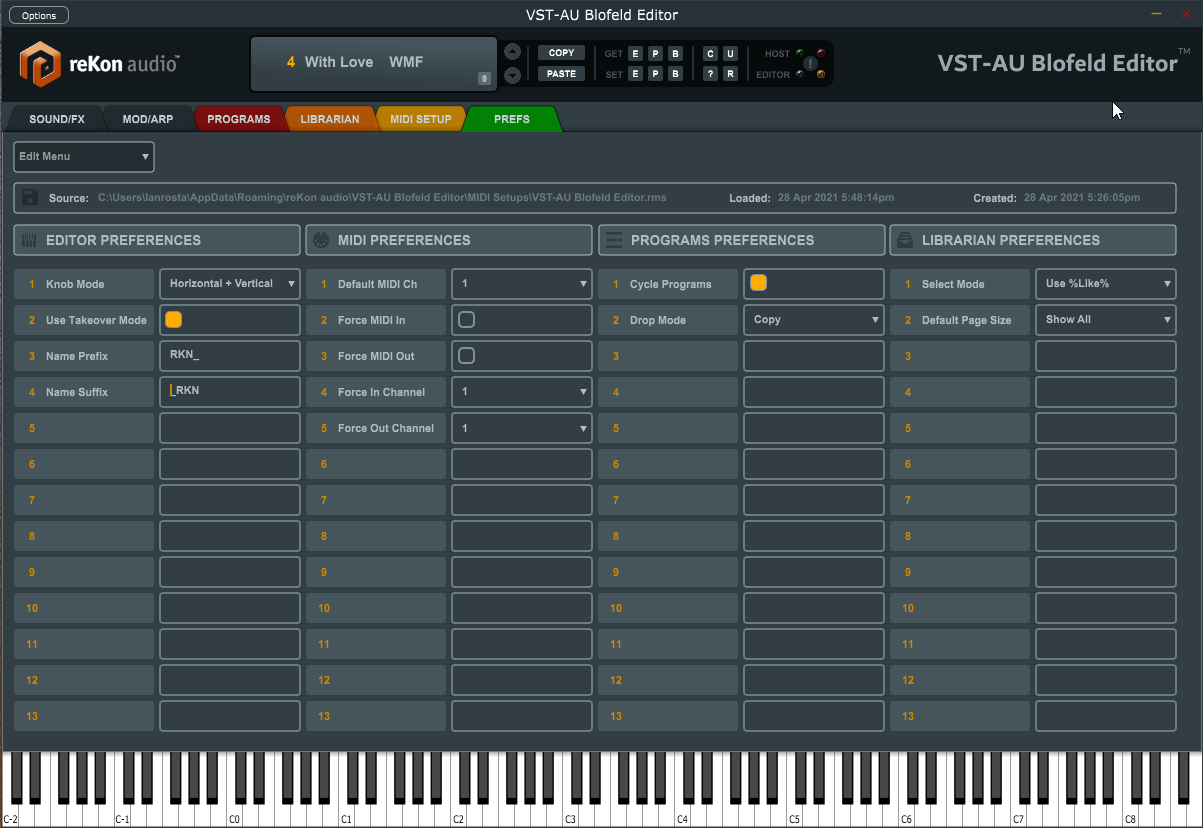Open the Select Mode dropdown

coord(1106,284)
